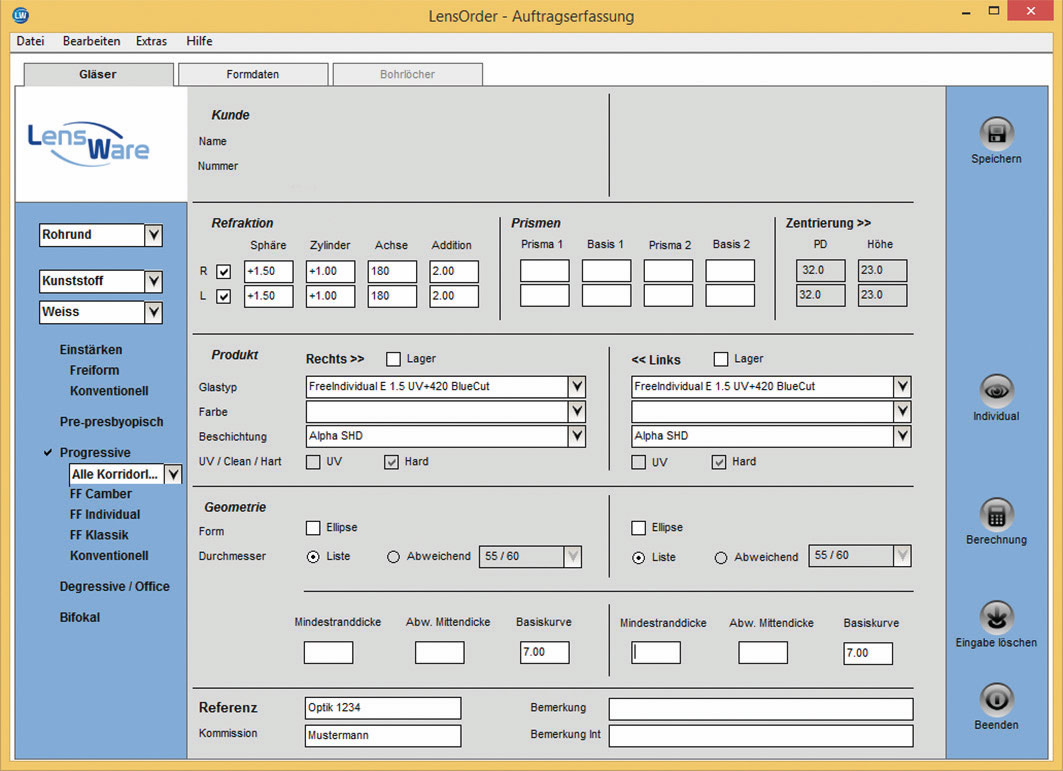Click the LensWare logo

tap(88, 144)
